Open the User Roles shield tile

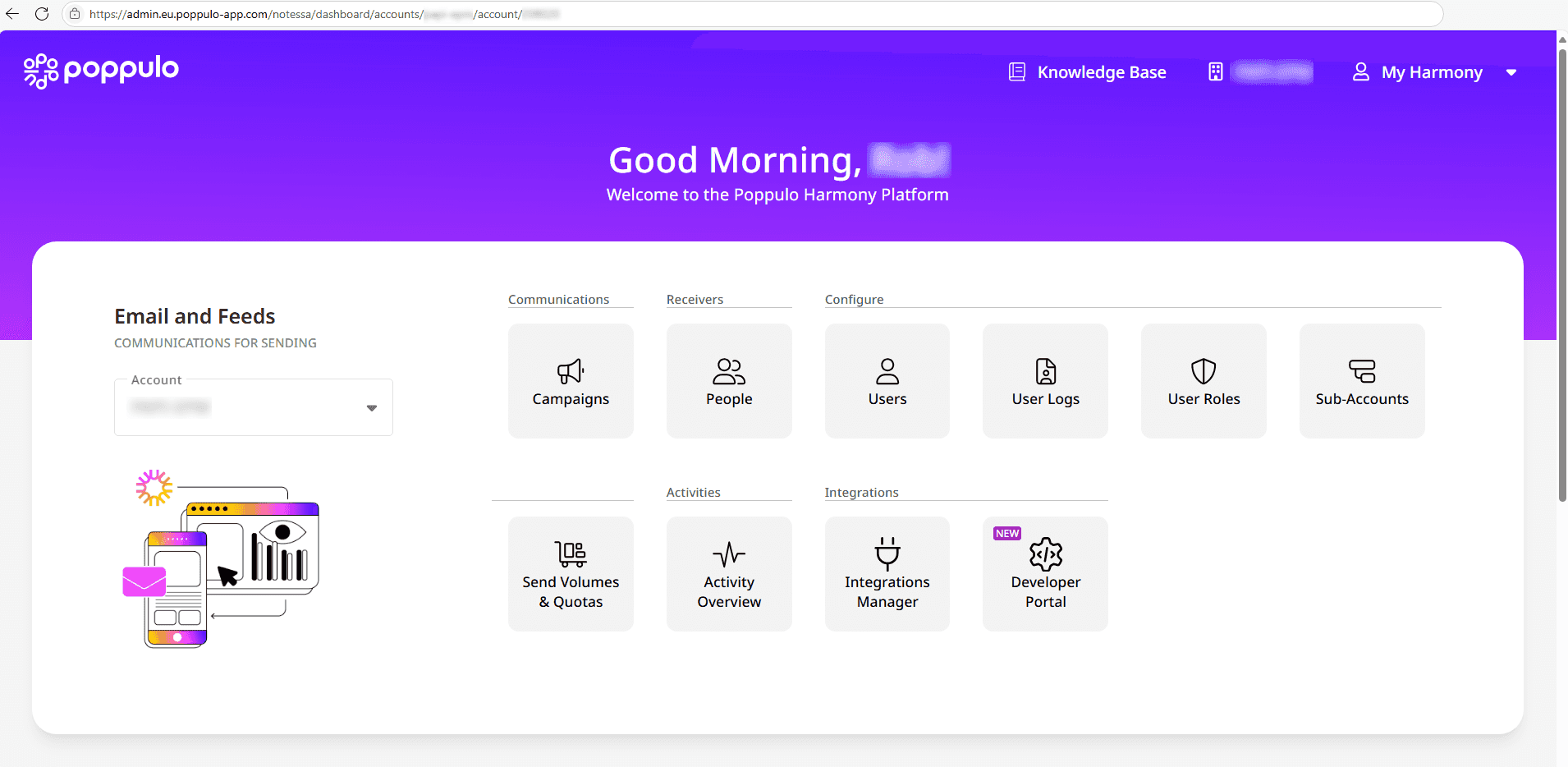[1204, 381]
